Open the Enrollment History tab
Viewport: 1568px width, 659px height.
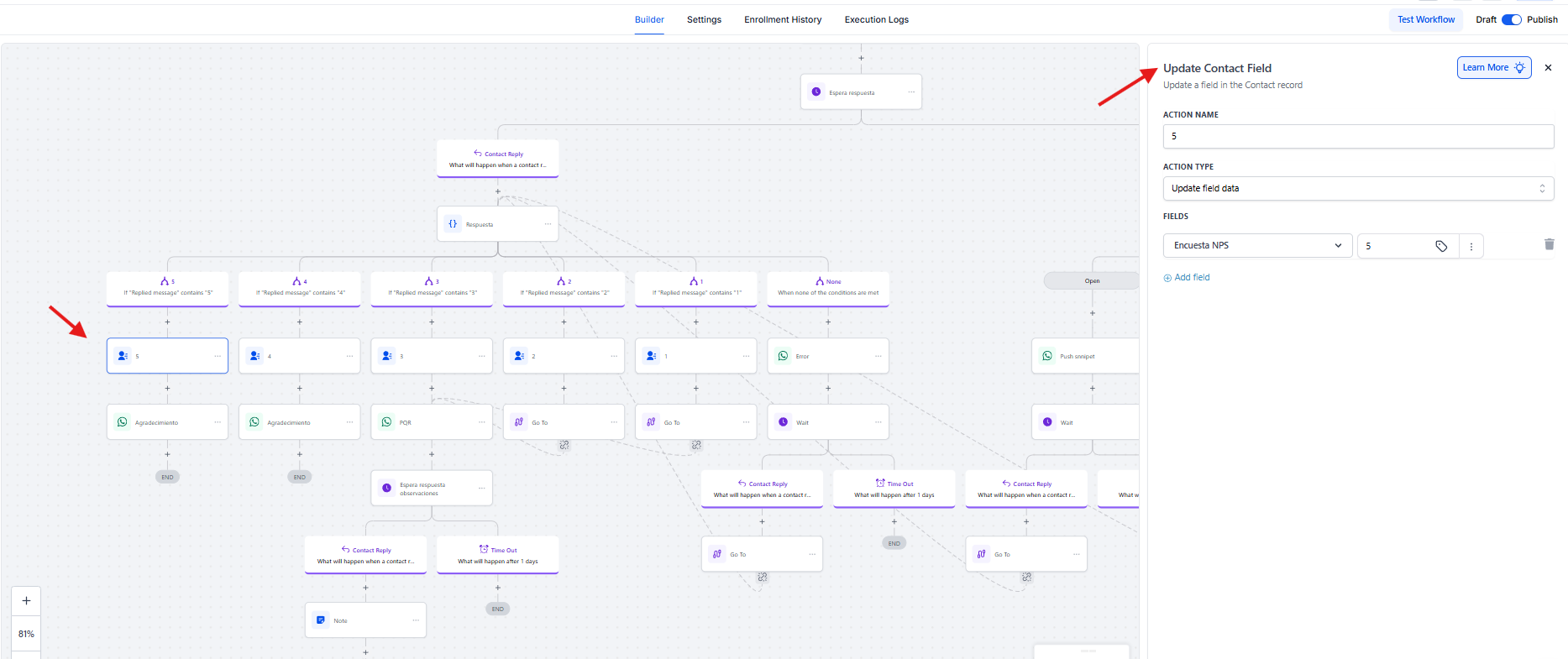click(x=782, y=19)
